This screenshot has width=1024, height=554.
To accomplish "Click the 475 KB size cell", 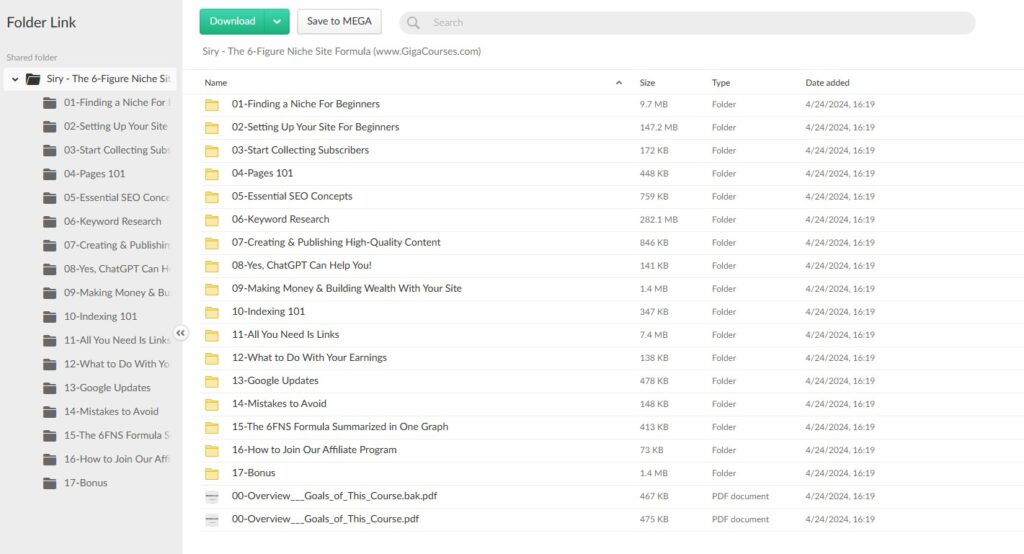I will 654,519.
